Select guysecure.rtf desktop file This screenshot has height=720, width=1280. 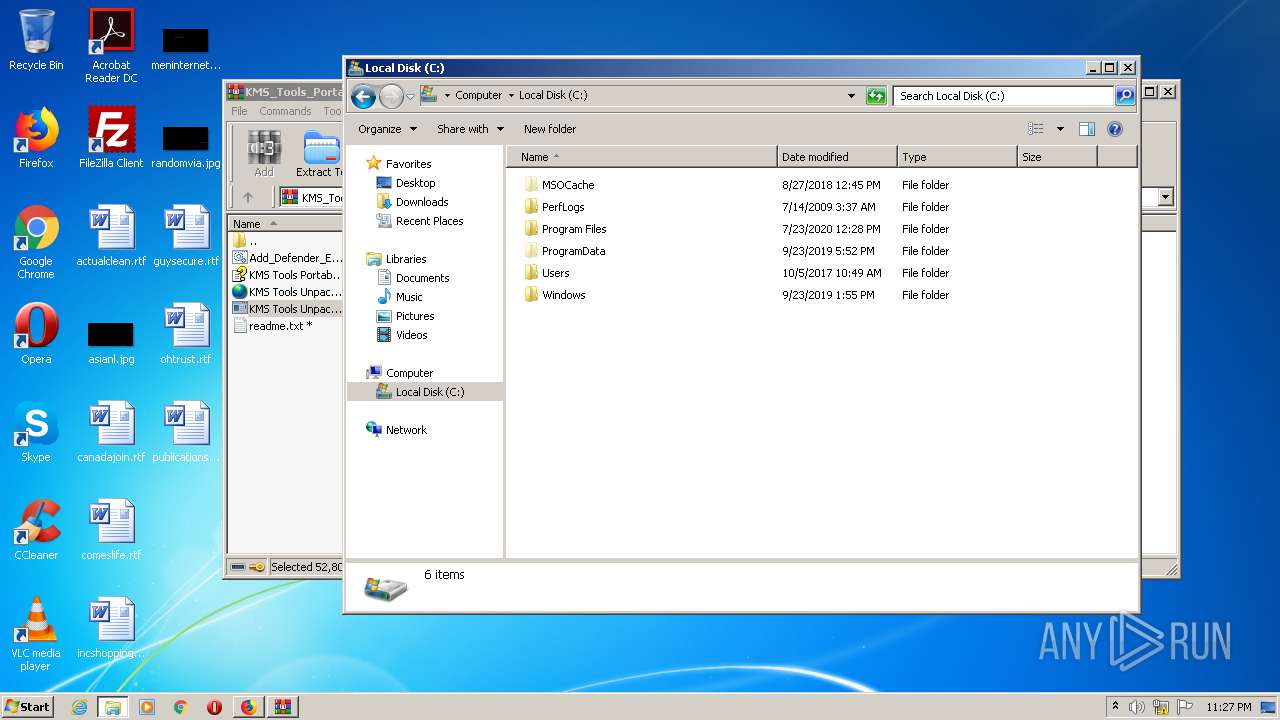(186, 236)
